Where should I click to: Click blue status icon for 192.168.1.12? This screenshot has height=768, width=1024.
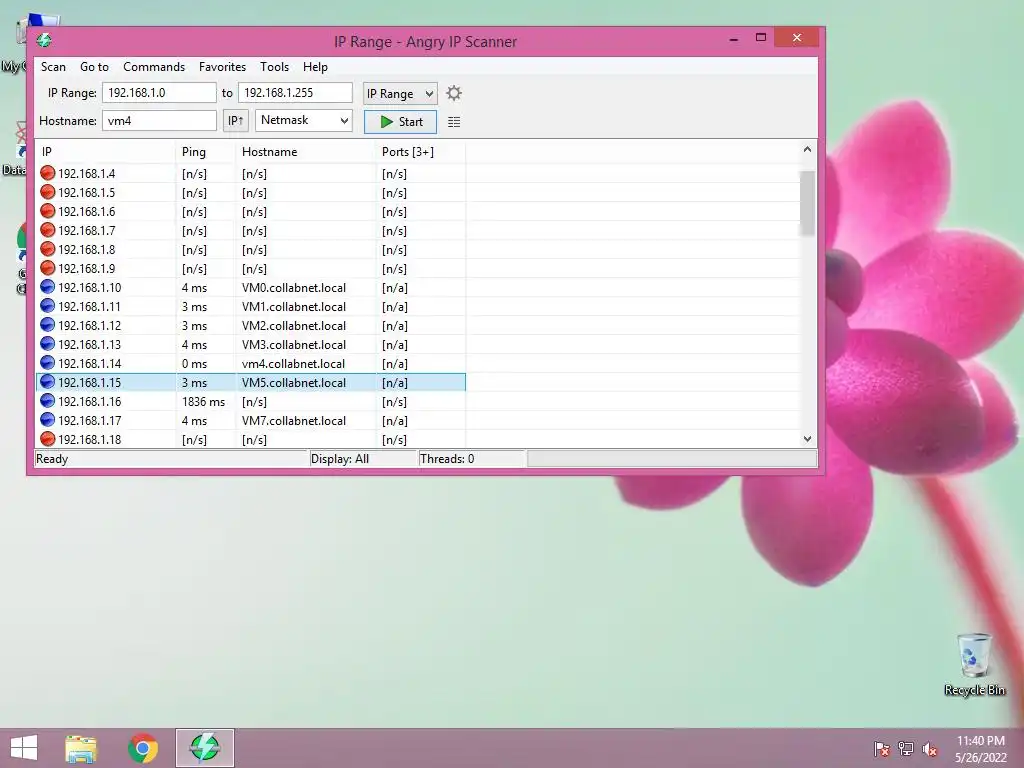[x=47, y=325]
